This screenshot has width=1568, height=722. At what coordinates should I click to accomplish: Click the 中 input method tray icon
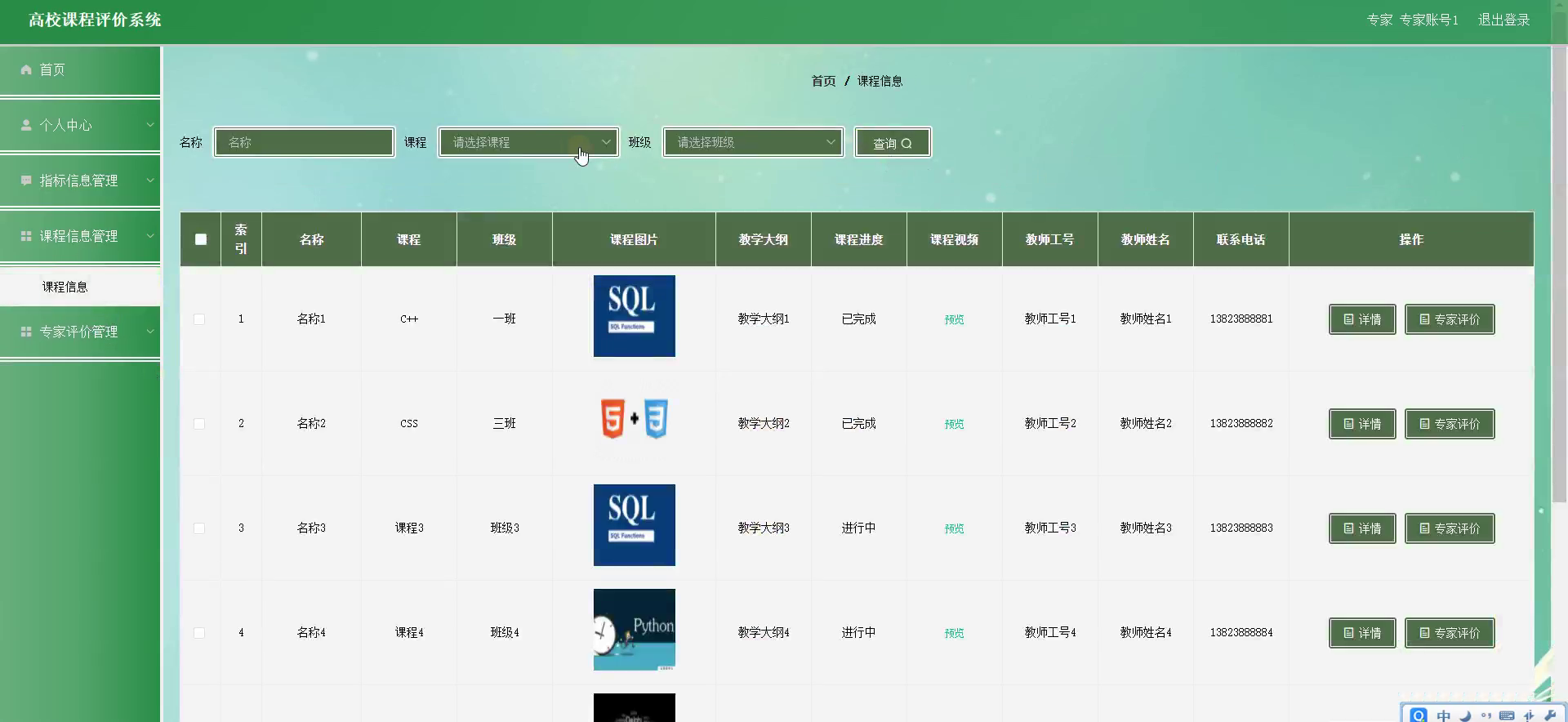pos(1443,715)
